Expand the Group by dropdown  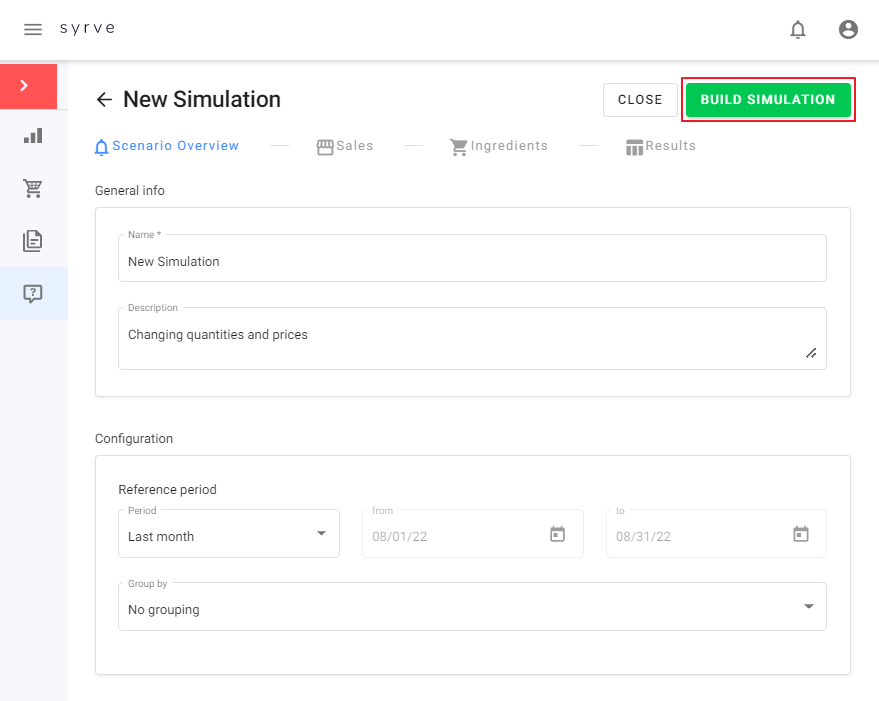point(472,607)
